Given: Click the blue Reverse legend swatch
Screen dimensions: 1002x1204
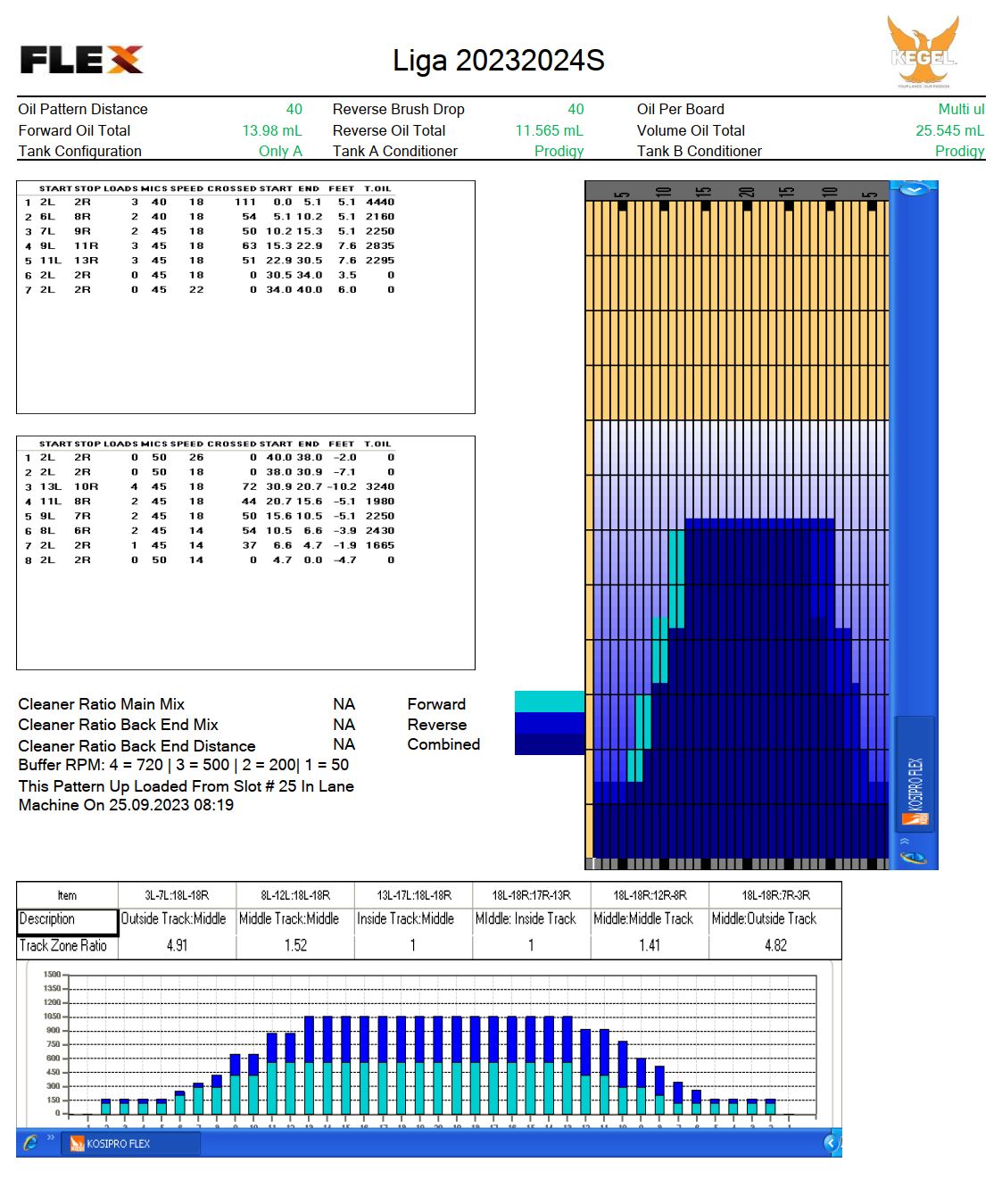Looking at the screenshot, I should (549, 723).
